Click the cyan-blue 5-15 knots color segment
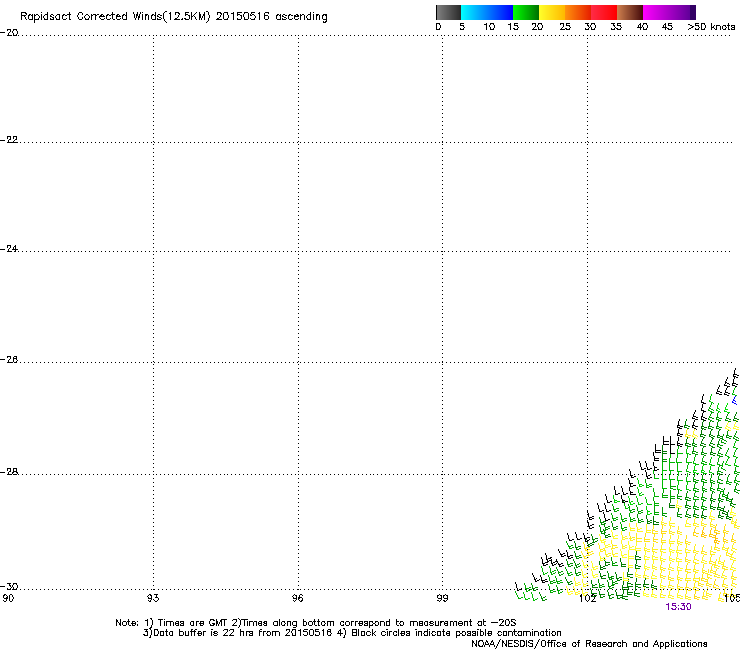Image resolution: width=740 pixels, height=650 pixels. point(487,12)
